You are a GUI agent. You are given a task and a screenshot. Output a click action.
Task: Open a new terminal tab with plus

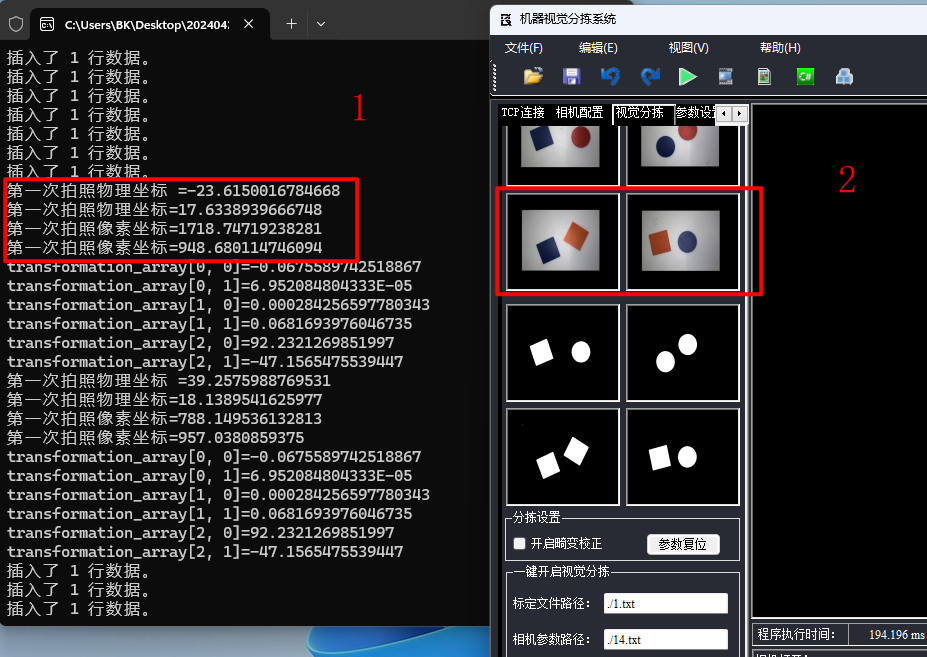(x=291, y=24)
